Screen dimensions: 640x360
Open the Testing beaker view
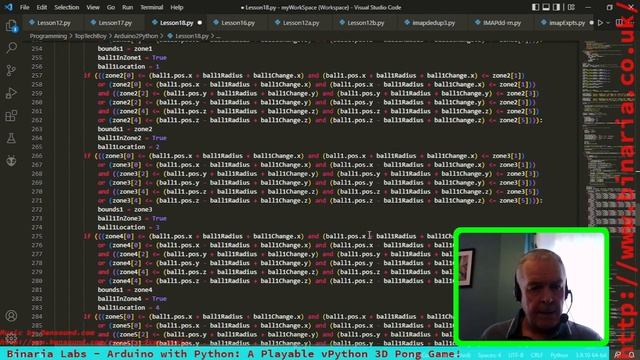(x=11, y=138)
